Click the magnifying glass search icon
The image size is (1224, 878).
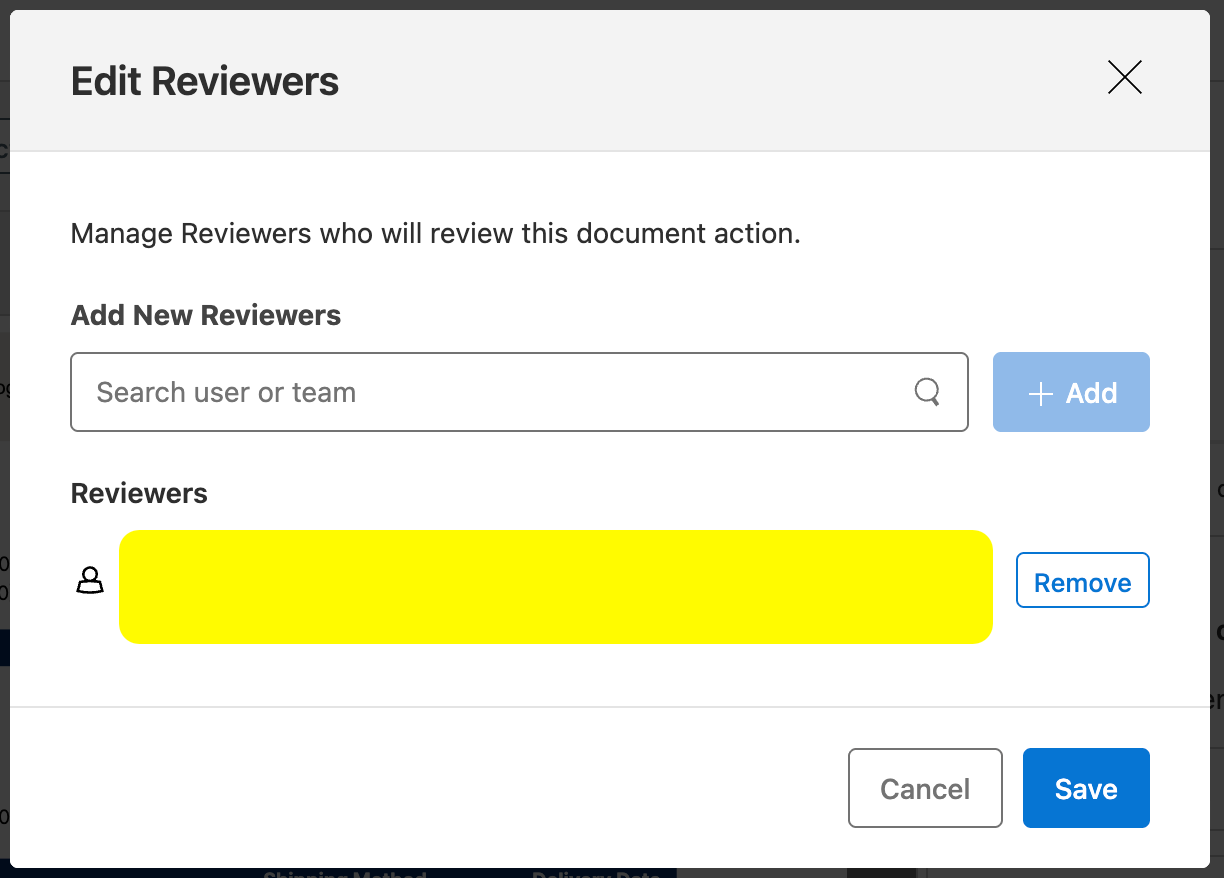[x=927, y=392]
